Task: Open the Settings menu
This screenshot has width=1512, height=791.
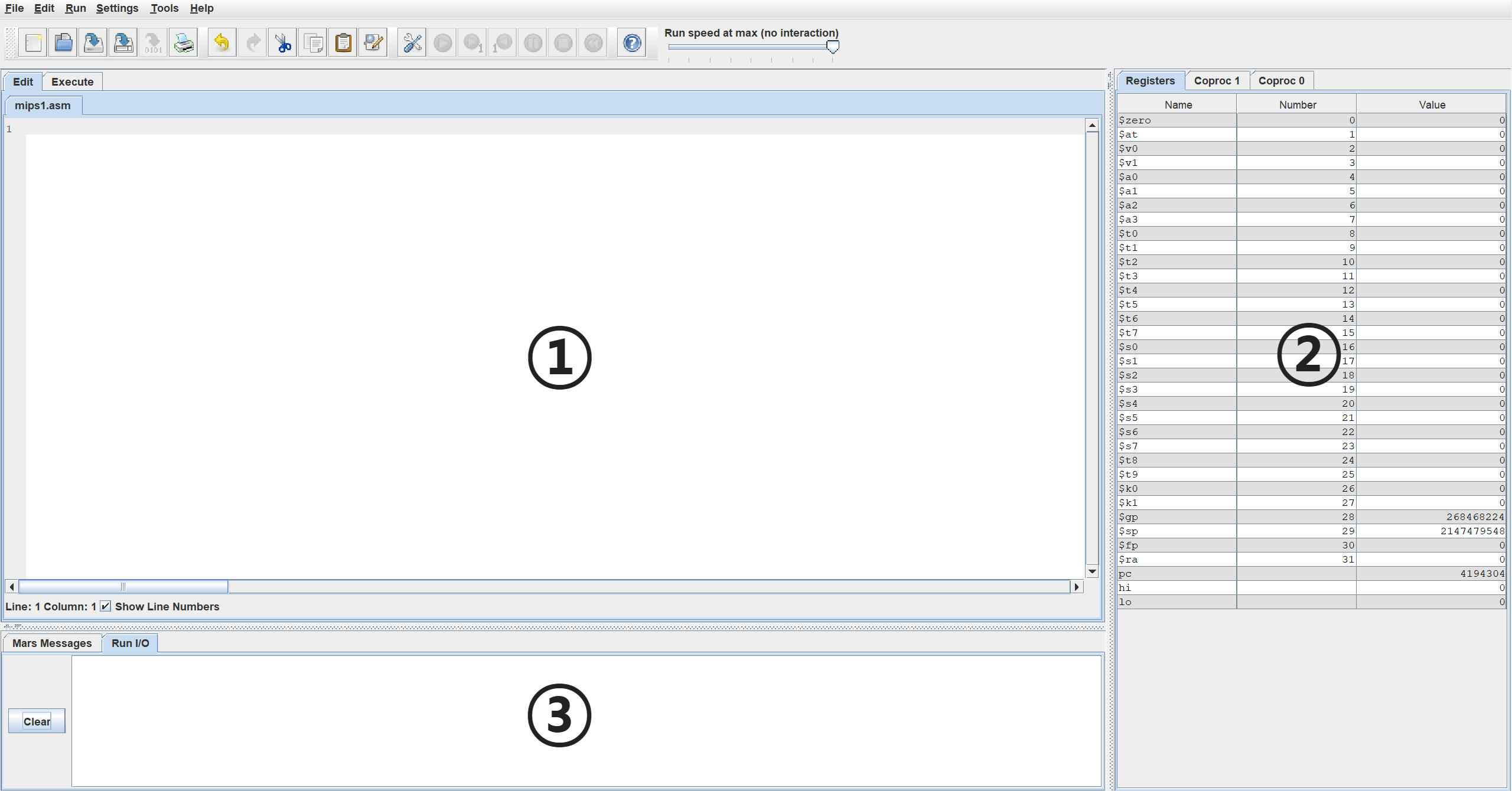Action: pyautogui.click(x=117, y=8)
